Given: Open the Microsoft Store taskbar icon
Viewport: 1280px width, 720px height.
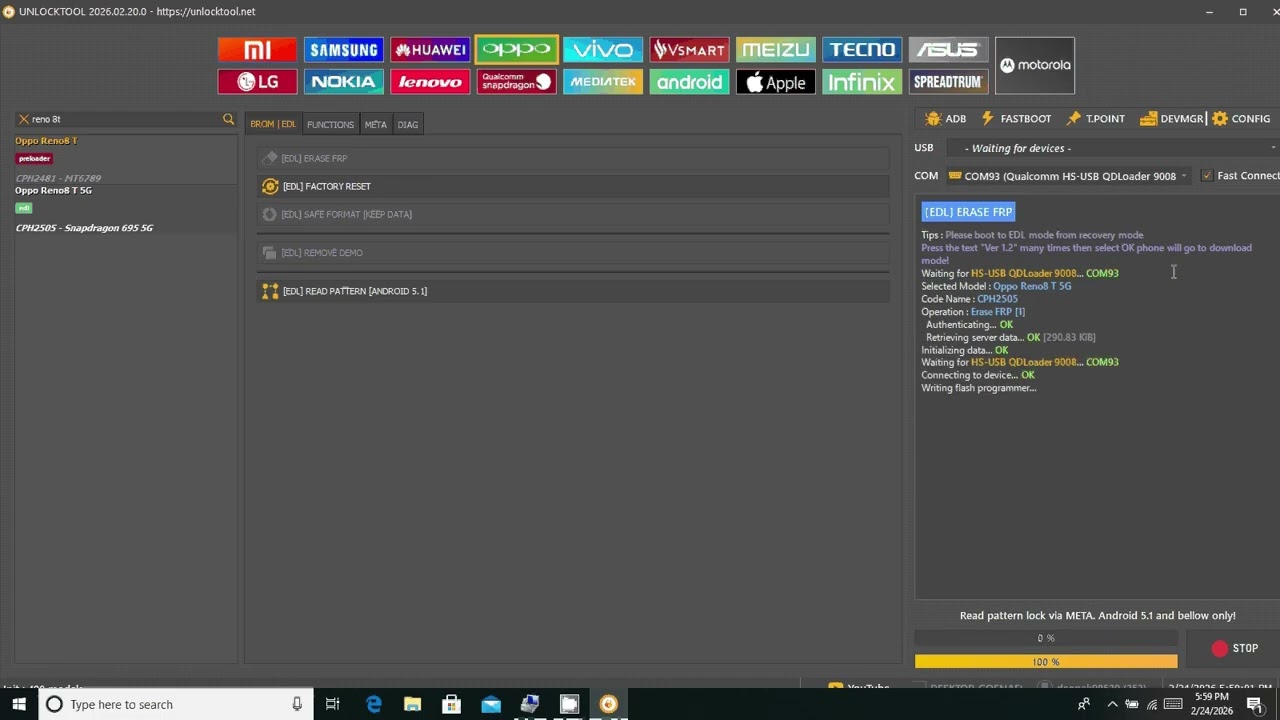Looking at the screenshot, I should click(x=451, y=704).
